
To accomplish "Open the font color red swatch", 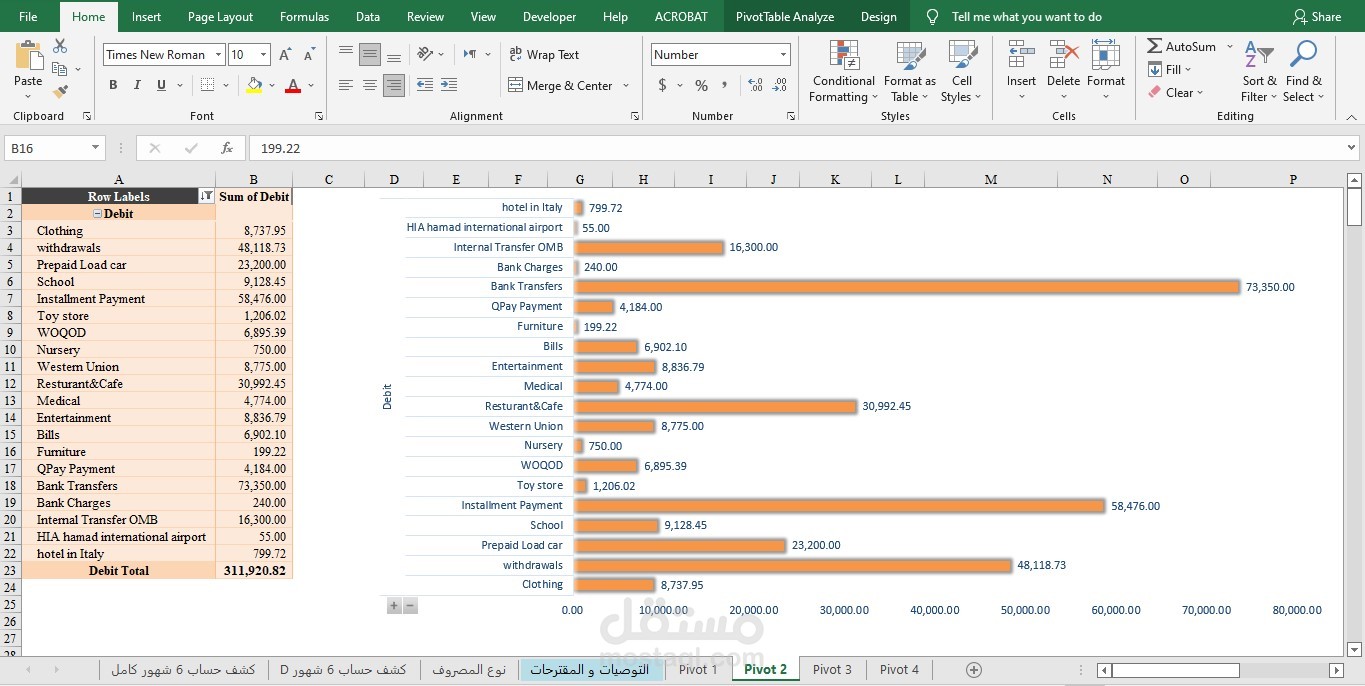I will coord(293,85).
